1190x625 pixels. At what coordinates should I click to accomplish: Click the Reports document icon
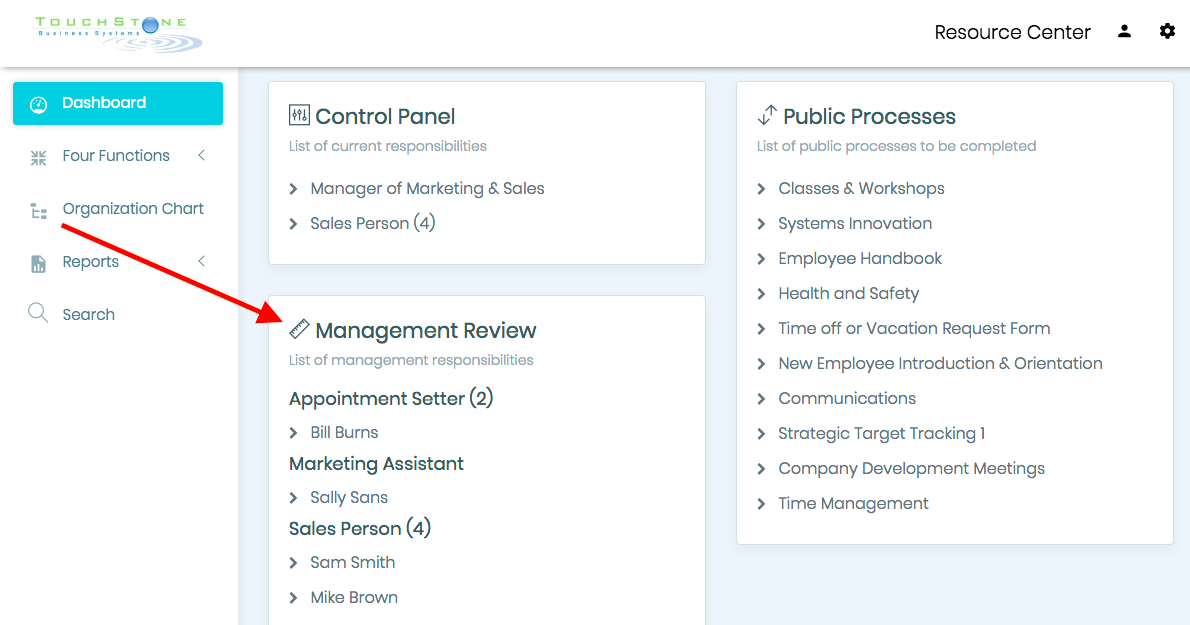[38, 263]
